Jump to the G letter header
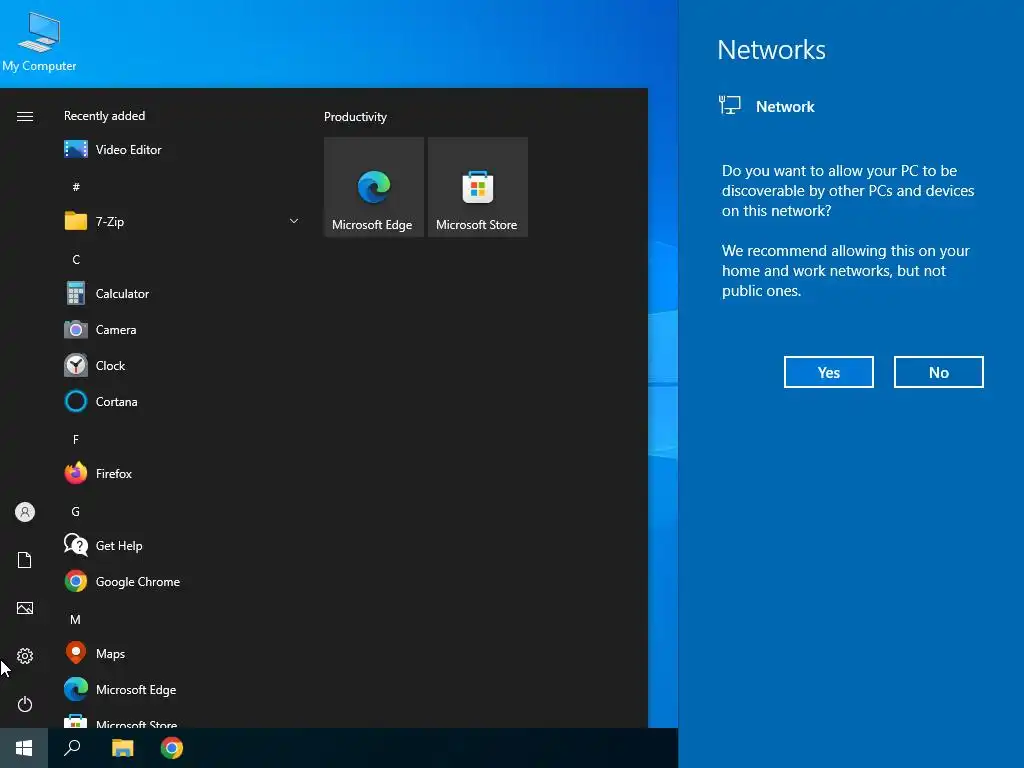The height and width of the screenshot is (768, 1024). pos(76,511)
